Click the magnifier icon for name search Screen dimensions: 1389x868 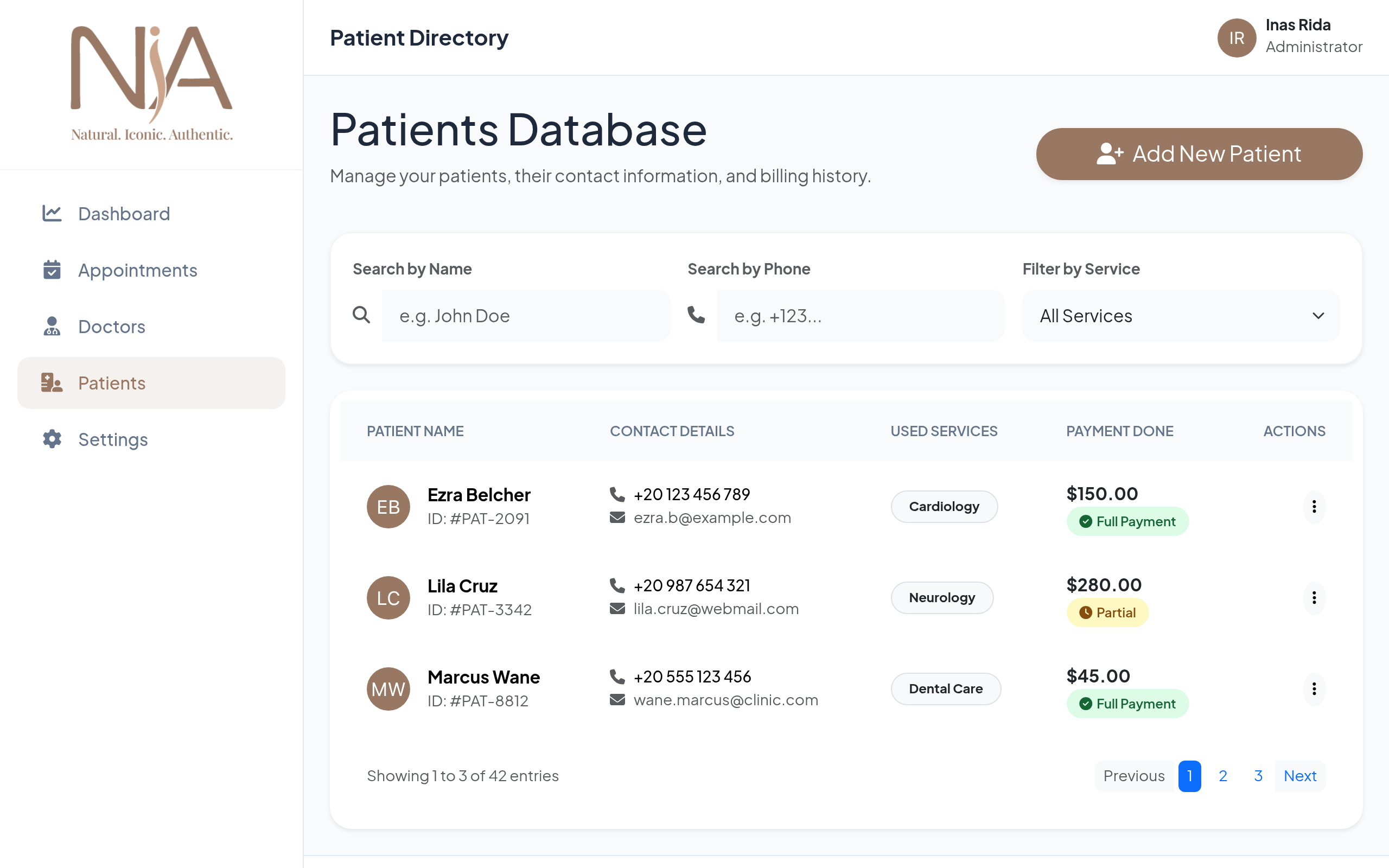(x=361, y=315)
